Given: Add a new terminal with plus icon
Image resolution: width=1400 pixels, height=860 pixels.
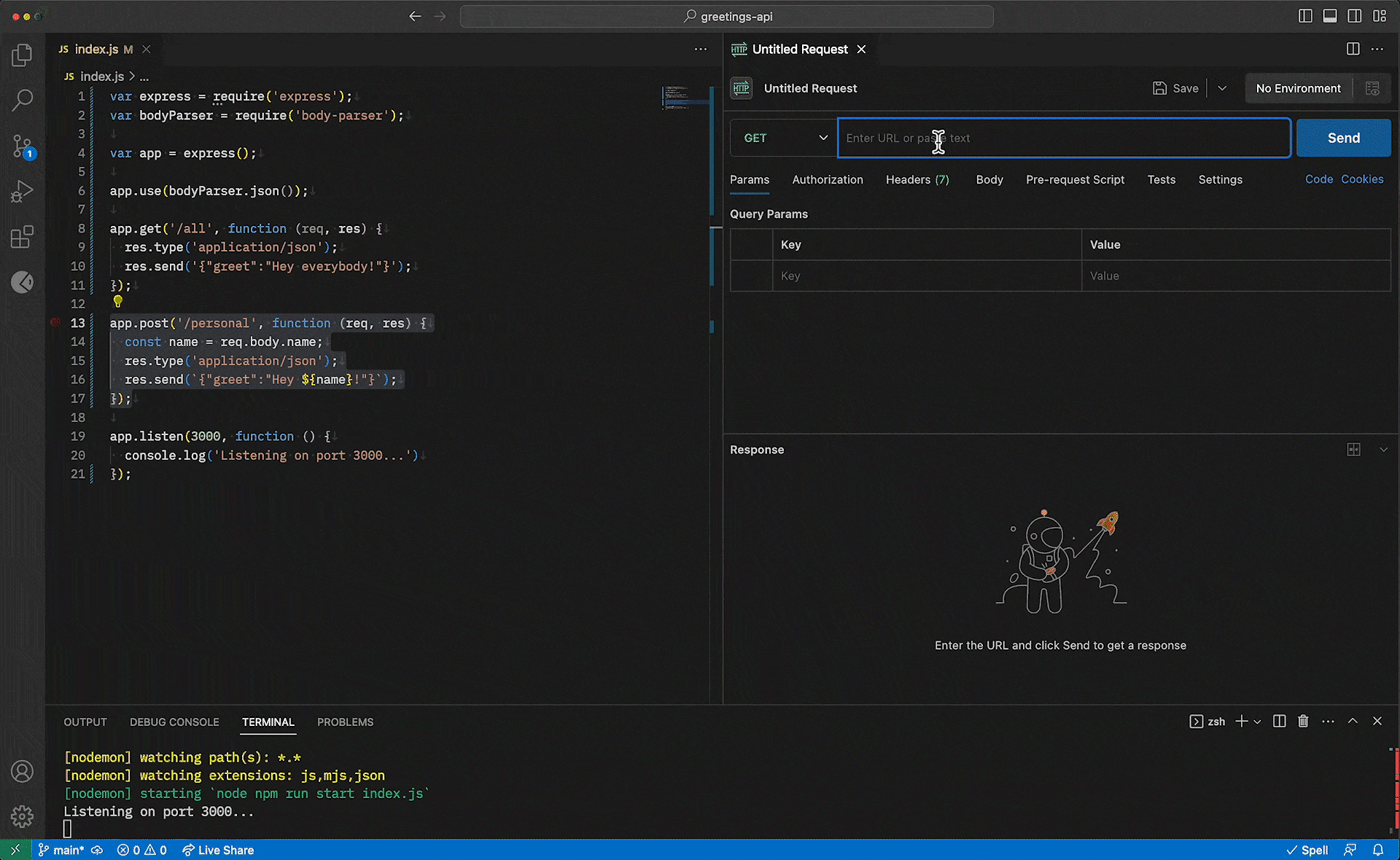Looking at the screenshot, I should click(1241, 722).
